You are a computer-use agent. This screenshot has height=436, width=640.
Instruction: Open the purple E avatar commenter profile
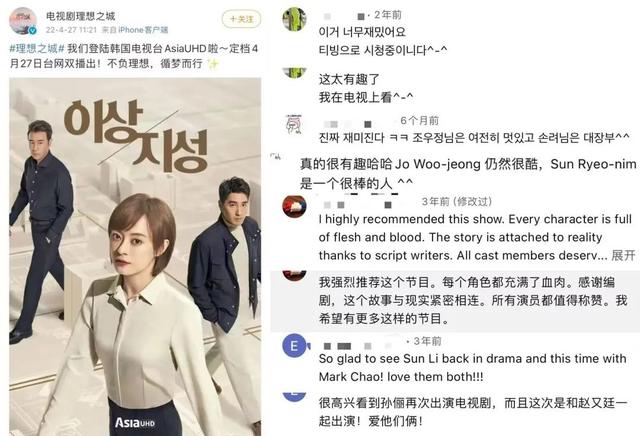click(x=294, y=346)
